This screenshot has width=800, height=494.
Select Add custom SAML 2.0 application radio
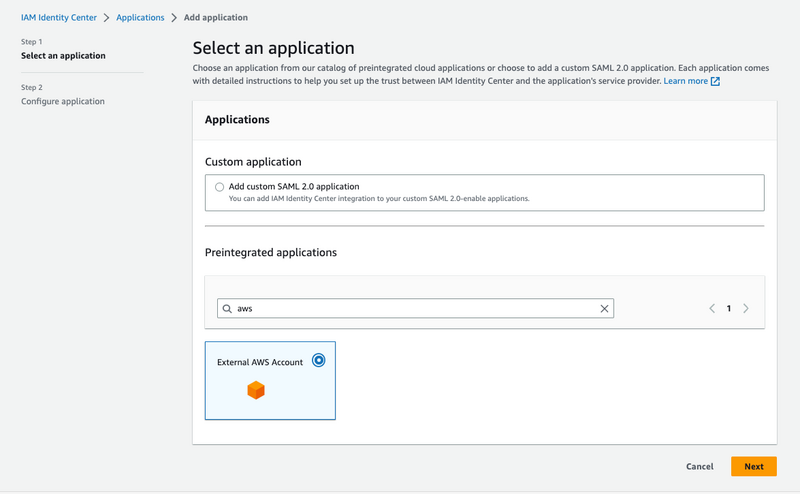(220, 187)
